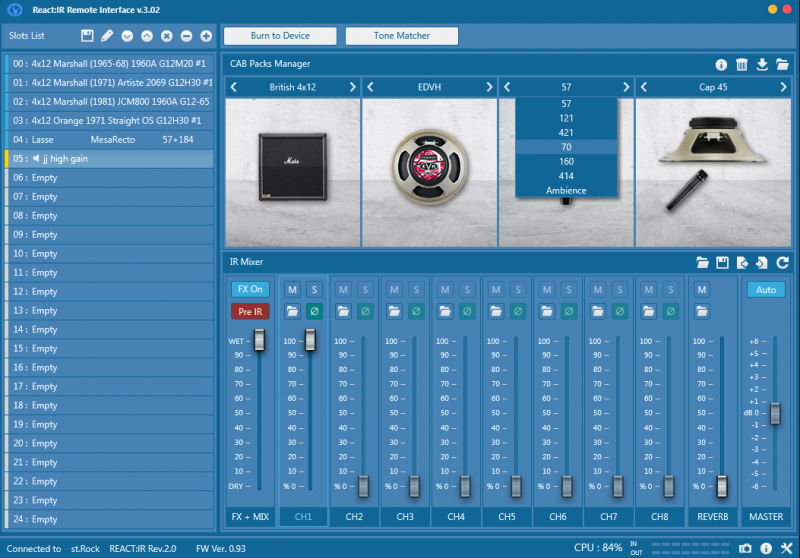Toggle the FX On switch
This screenshot has width=800, height=558.
point(250,289)
